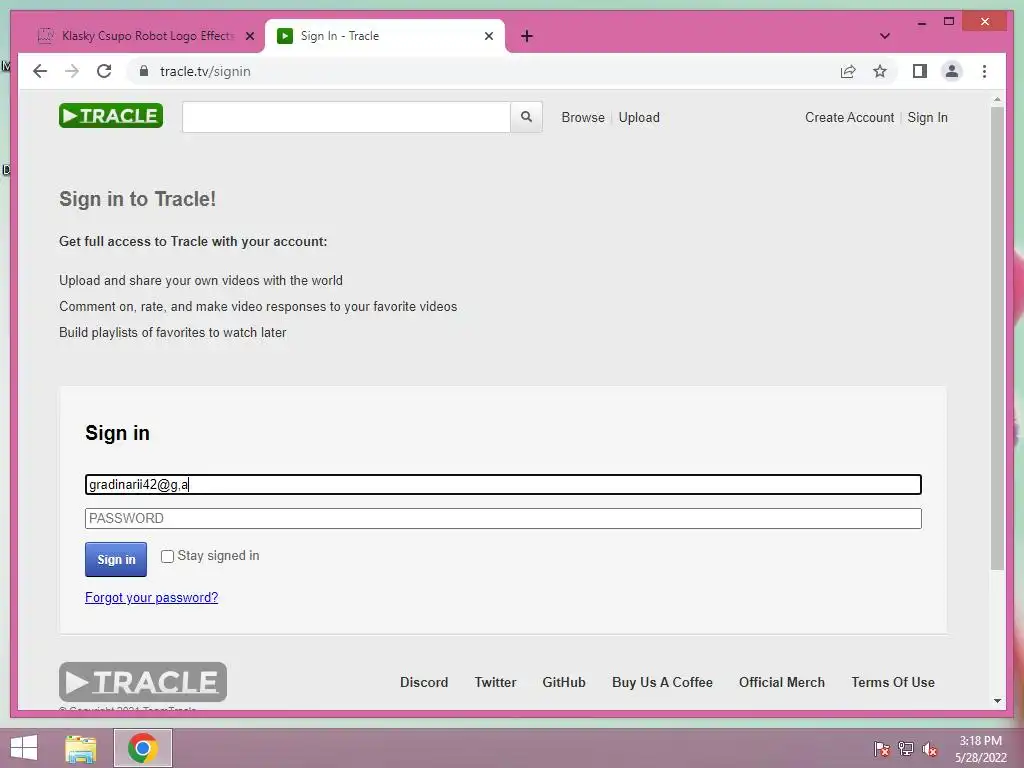Open the Forgot your password? link
Viewport: 1024px width, 768px height.
point(152,598)
